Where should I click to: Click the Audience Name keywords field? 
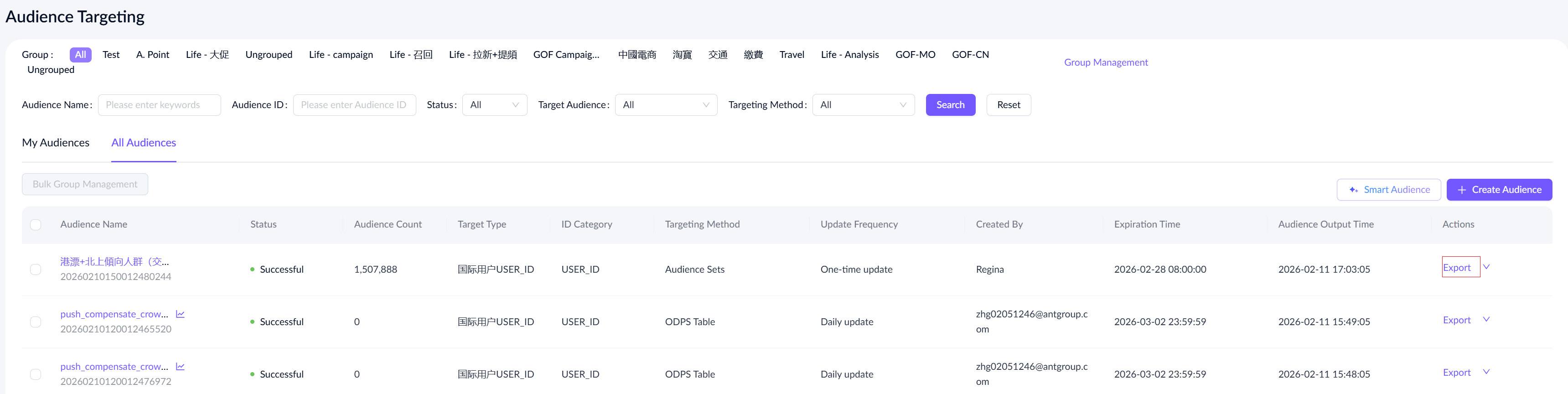pyautogui.click(x=160, y=105)
